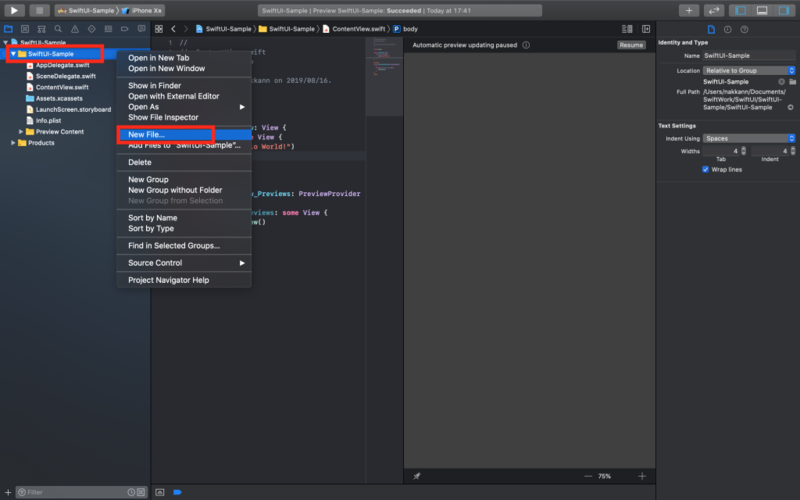Screen dimensions: 800x500
Task: Choose New File... in context menu
Action: click(184, 135)
